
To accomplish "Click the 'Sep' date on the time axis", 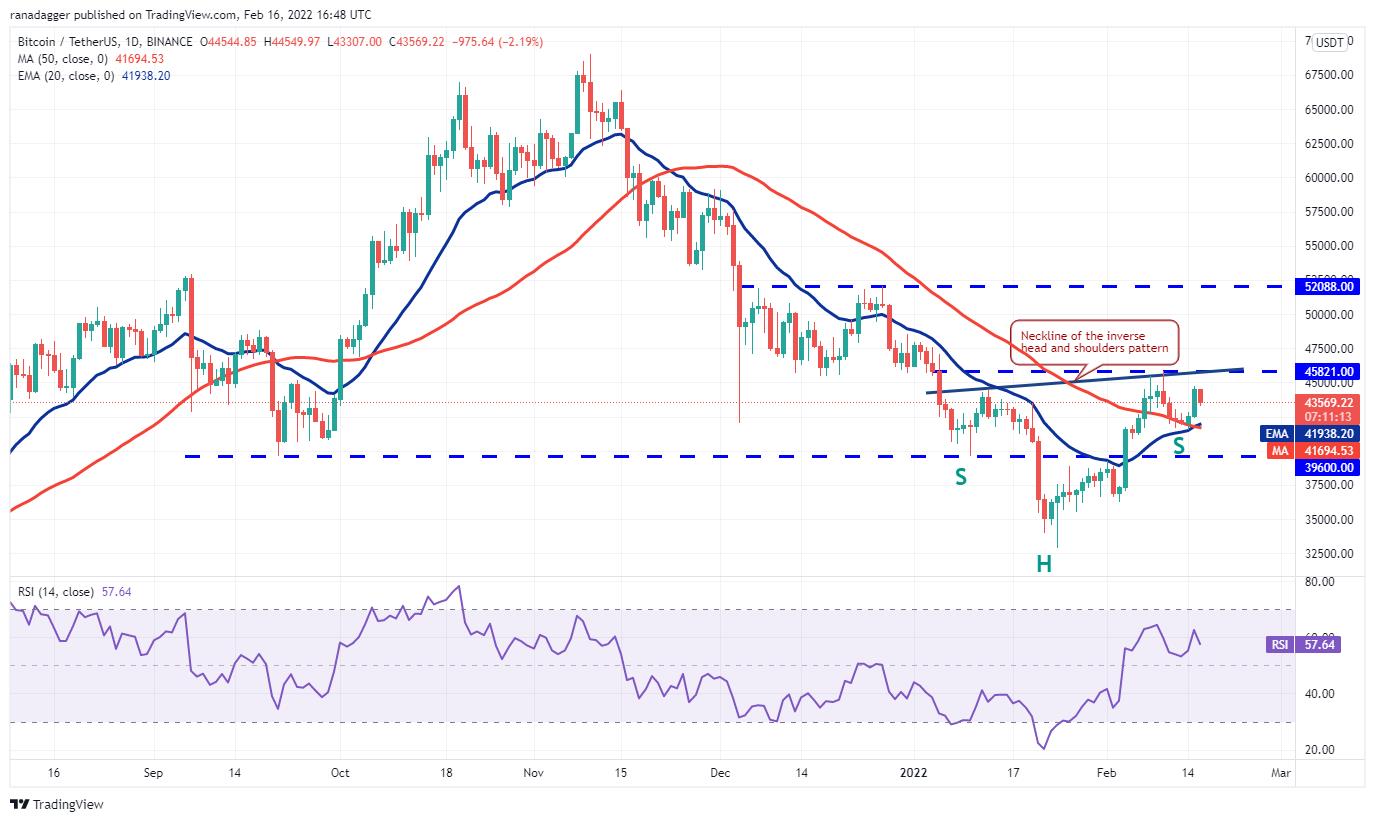I will point(153,773).
